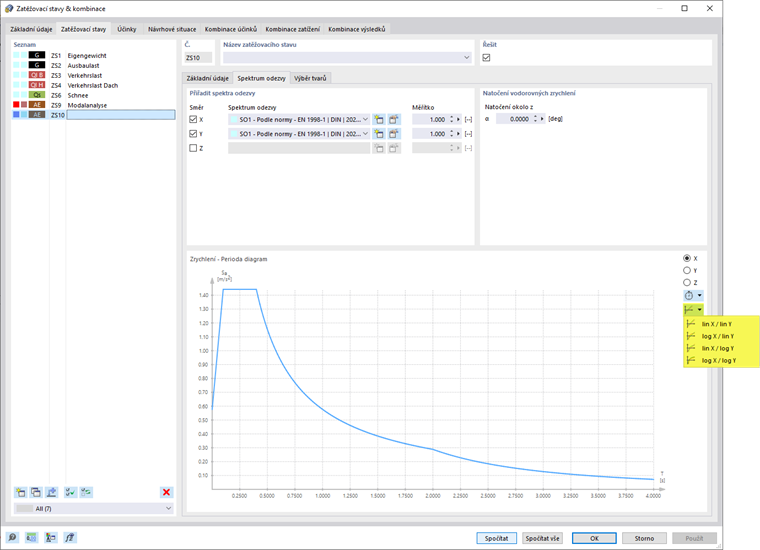Open spectrum SO1 dropdown for direction Y
760x550 pixels.
[x=365, y=134]
